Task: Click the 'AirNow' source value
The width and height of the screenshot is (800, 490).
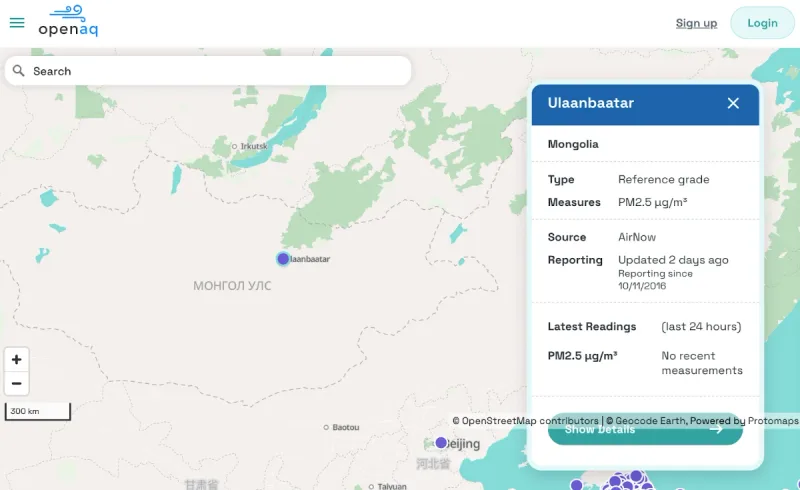Action: (637, 237)
